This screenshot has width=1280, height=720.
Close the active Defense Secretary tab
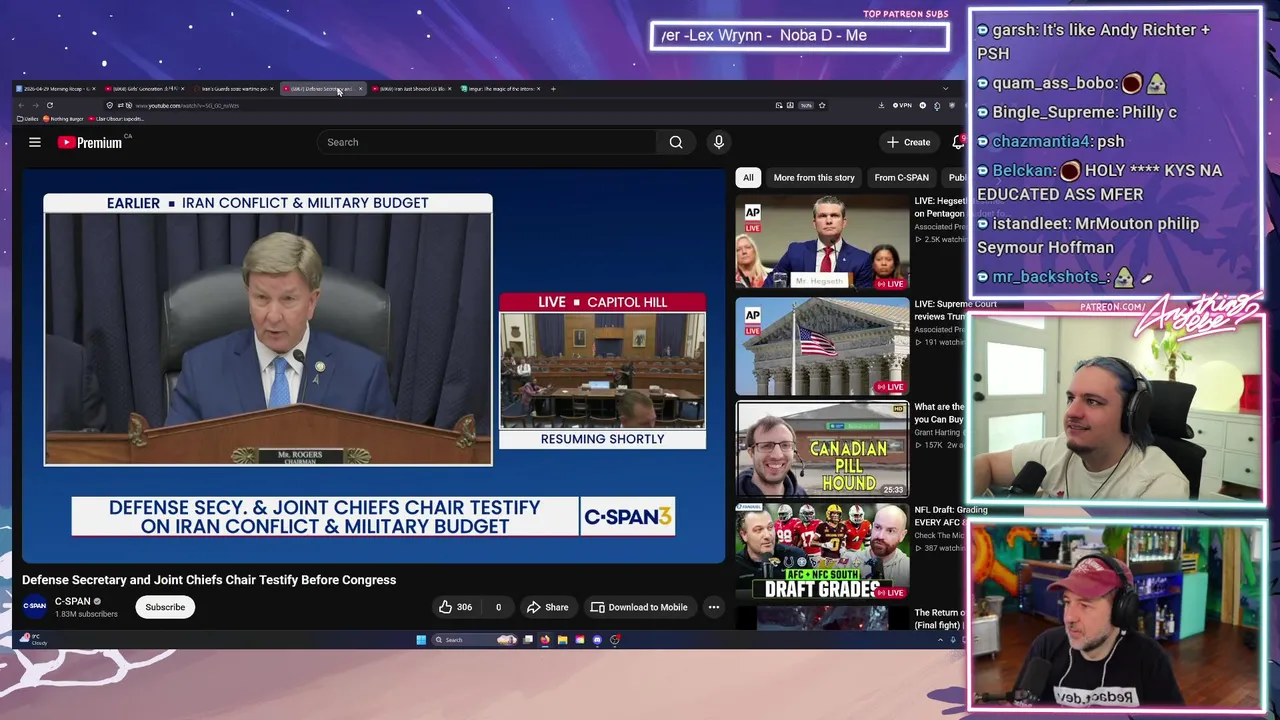click(360, 89)
